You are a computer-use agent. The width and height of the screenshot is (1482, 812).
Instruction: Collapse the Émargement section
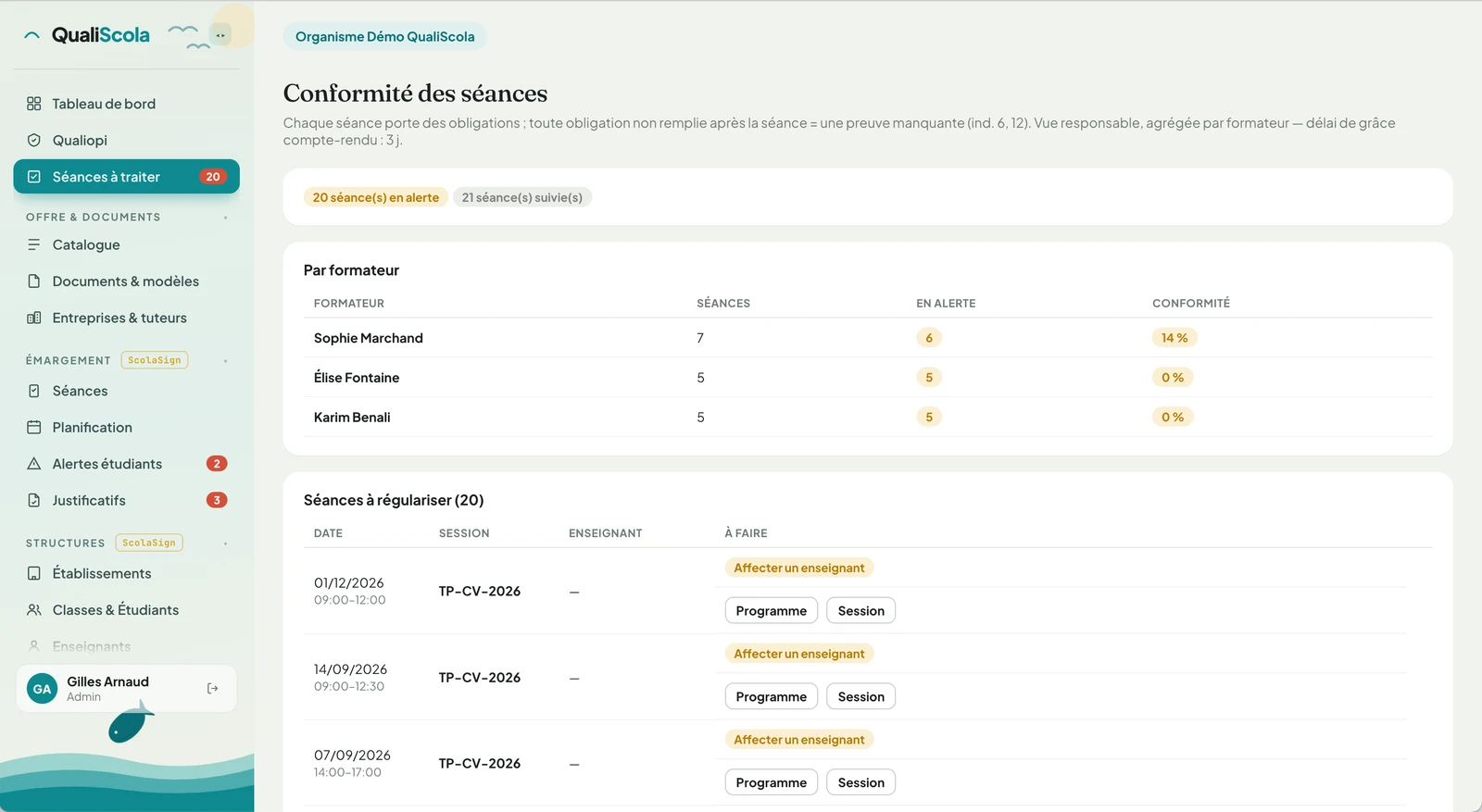pyautogui.click(x=225, y=361)
